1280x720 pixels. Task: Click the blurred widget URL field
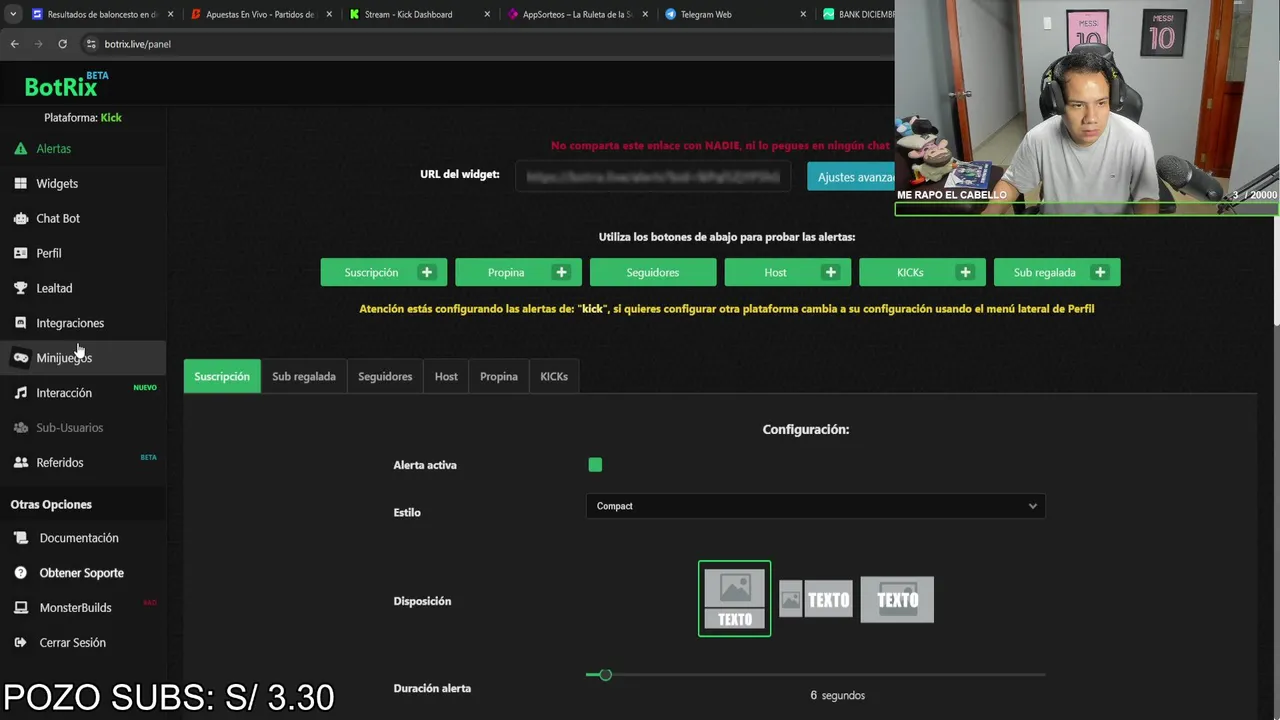click(x=653, y=177)
